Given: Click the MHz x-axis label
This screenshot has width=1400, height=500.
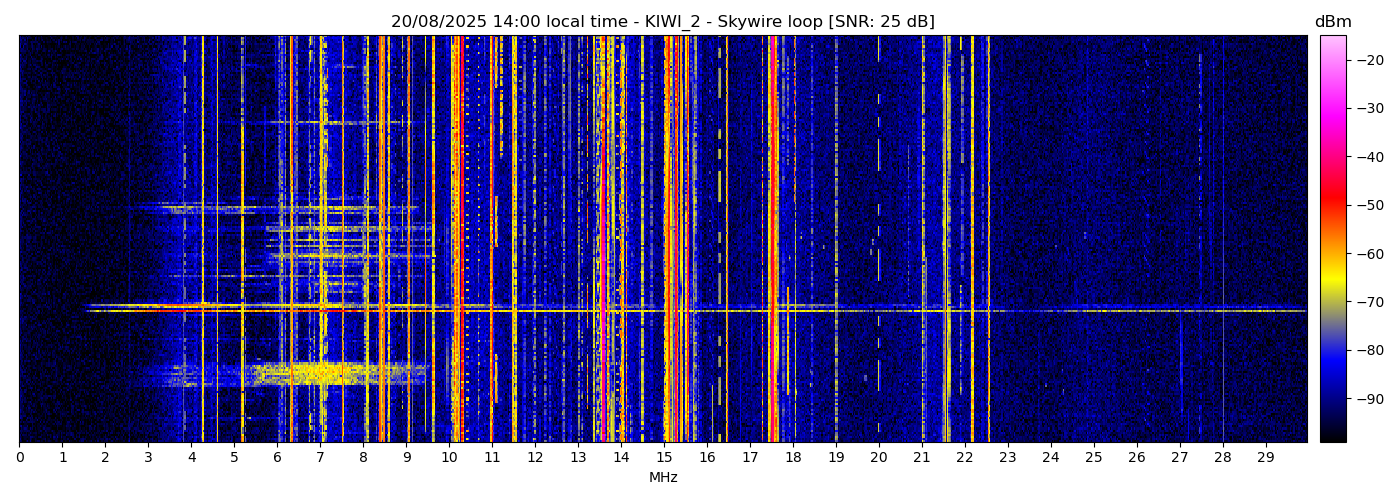Looking at the screenshot, I should 663,478.
